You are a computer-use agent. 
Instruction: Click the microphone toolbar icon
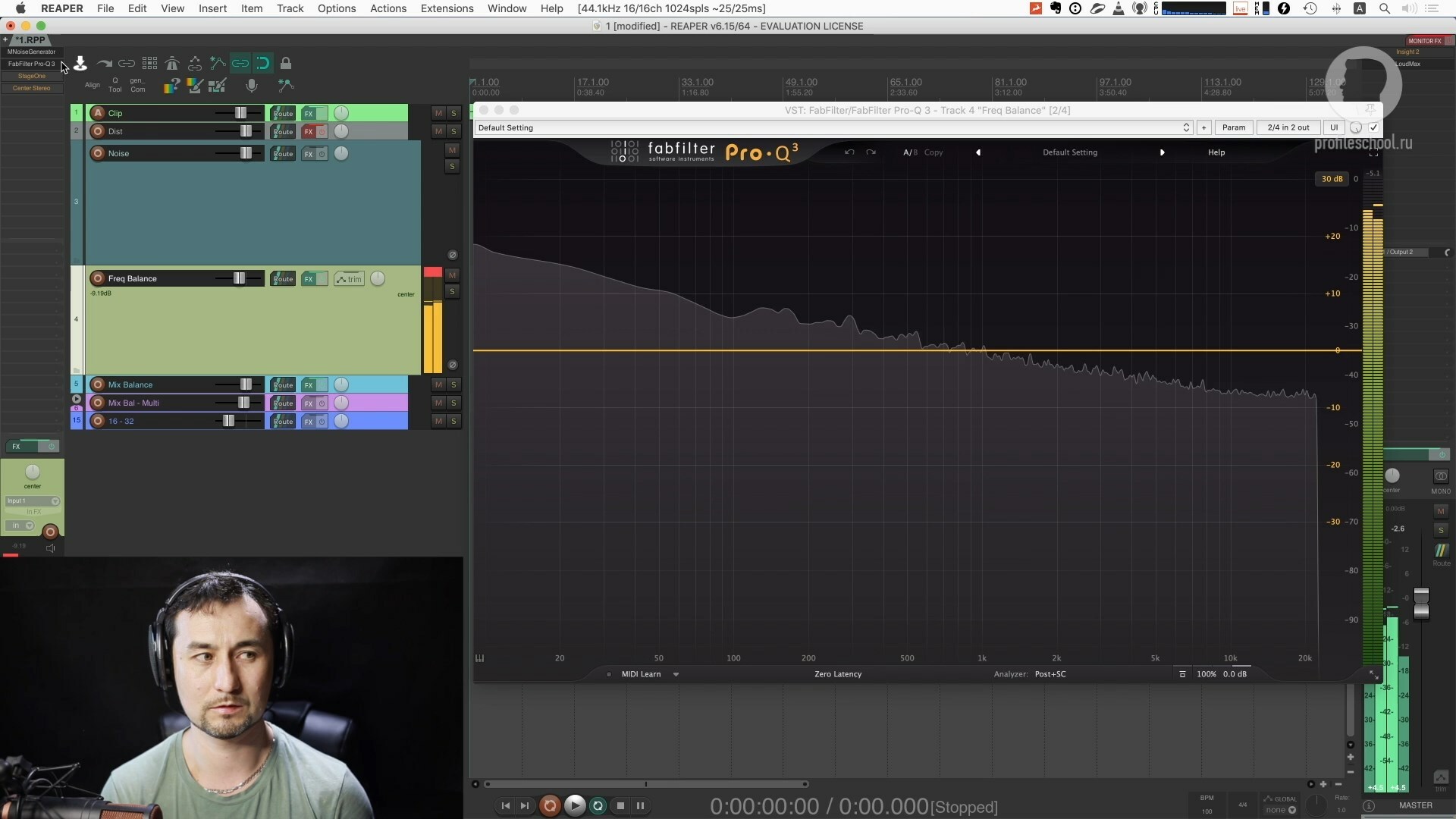252,86
